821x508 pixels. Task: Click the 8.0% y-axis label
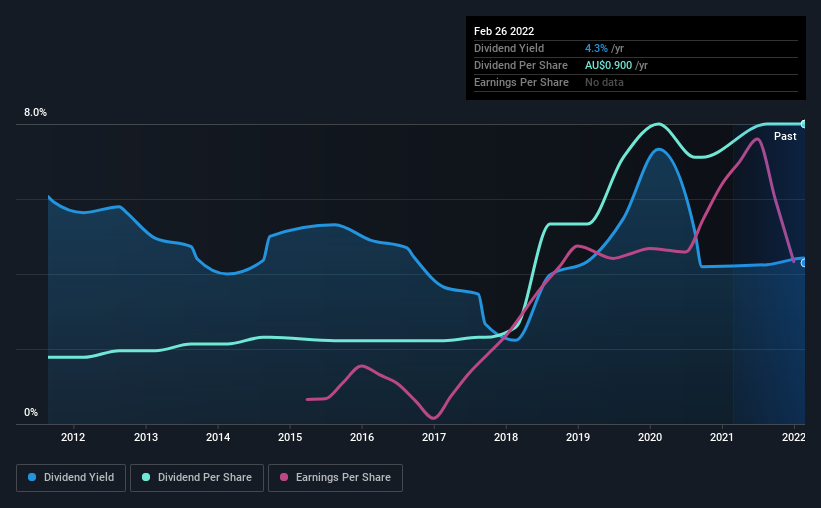click(35, 113)
